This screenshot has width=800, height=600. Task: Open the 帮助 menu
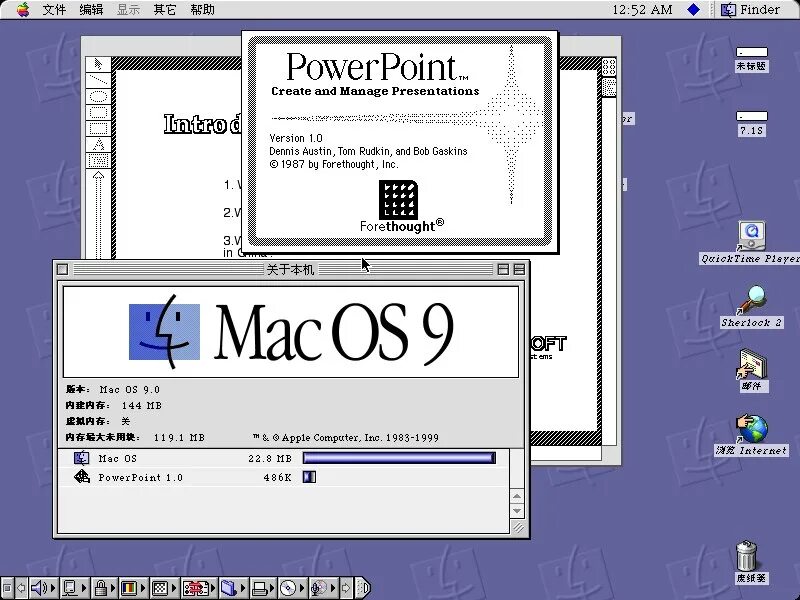point(202,9)
